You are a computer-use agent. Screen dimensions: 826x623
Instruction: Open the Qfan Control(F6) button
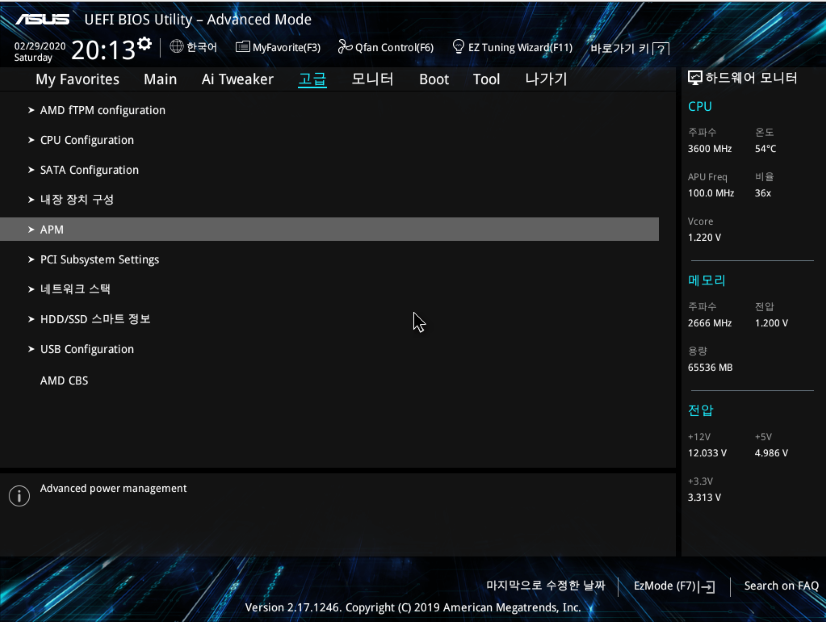point(386,47)
